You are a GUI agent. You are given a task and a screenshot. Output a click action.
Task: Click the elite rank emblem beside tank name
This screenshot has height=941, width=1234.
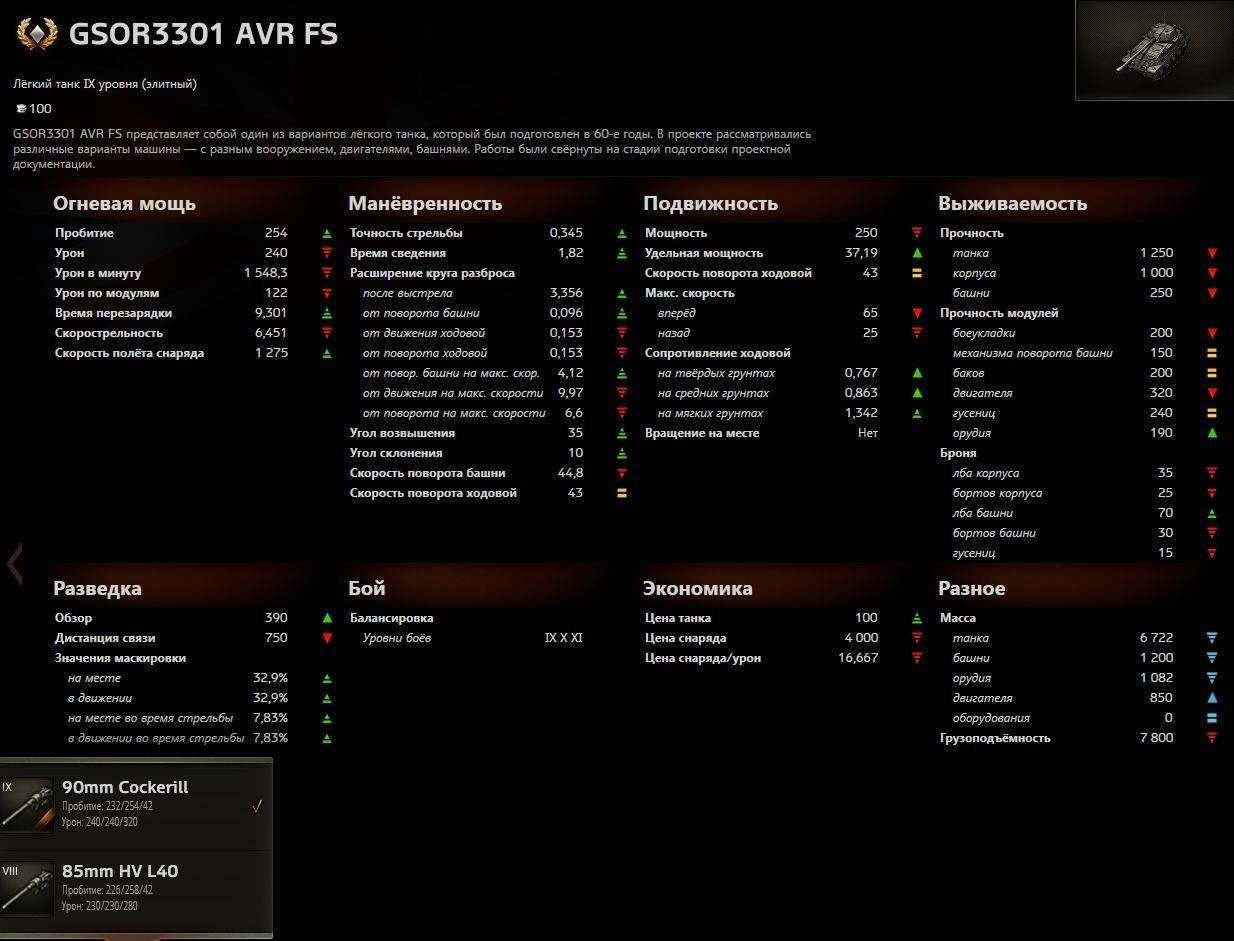coord(37,35)
